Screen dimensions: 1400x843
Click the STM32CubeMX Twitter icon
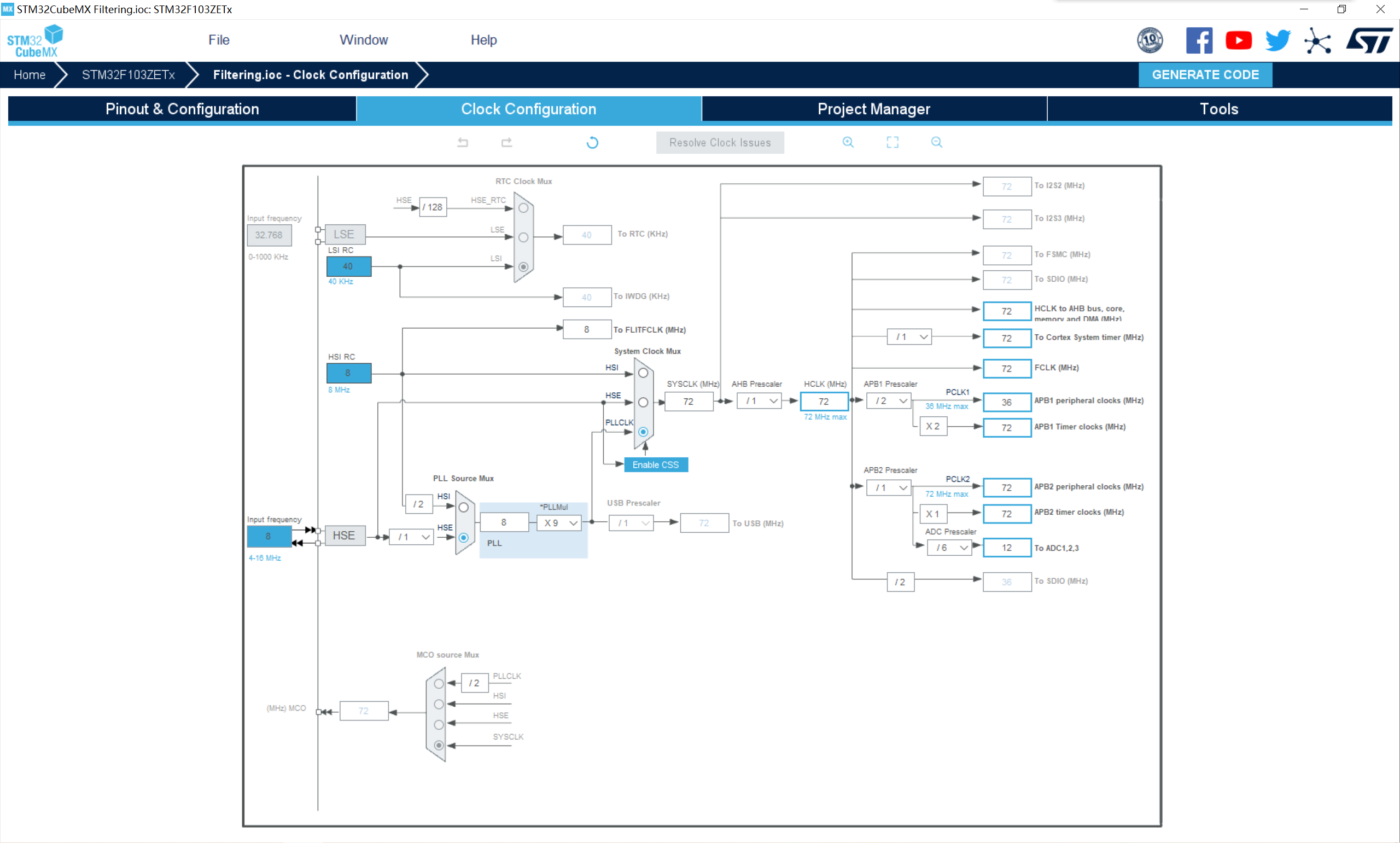coord(1278,39)
